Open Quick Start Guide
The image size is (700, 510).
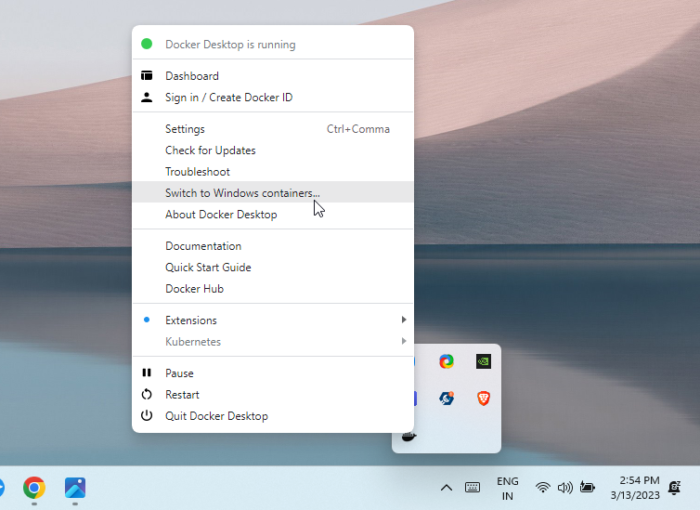coord(273,268)
